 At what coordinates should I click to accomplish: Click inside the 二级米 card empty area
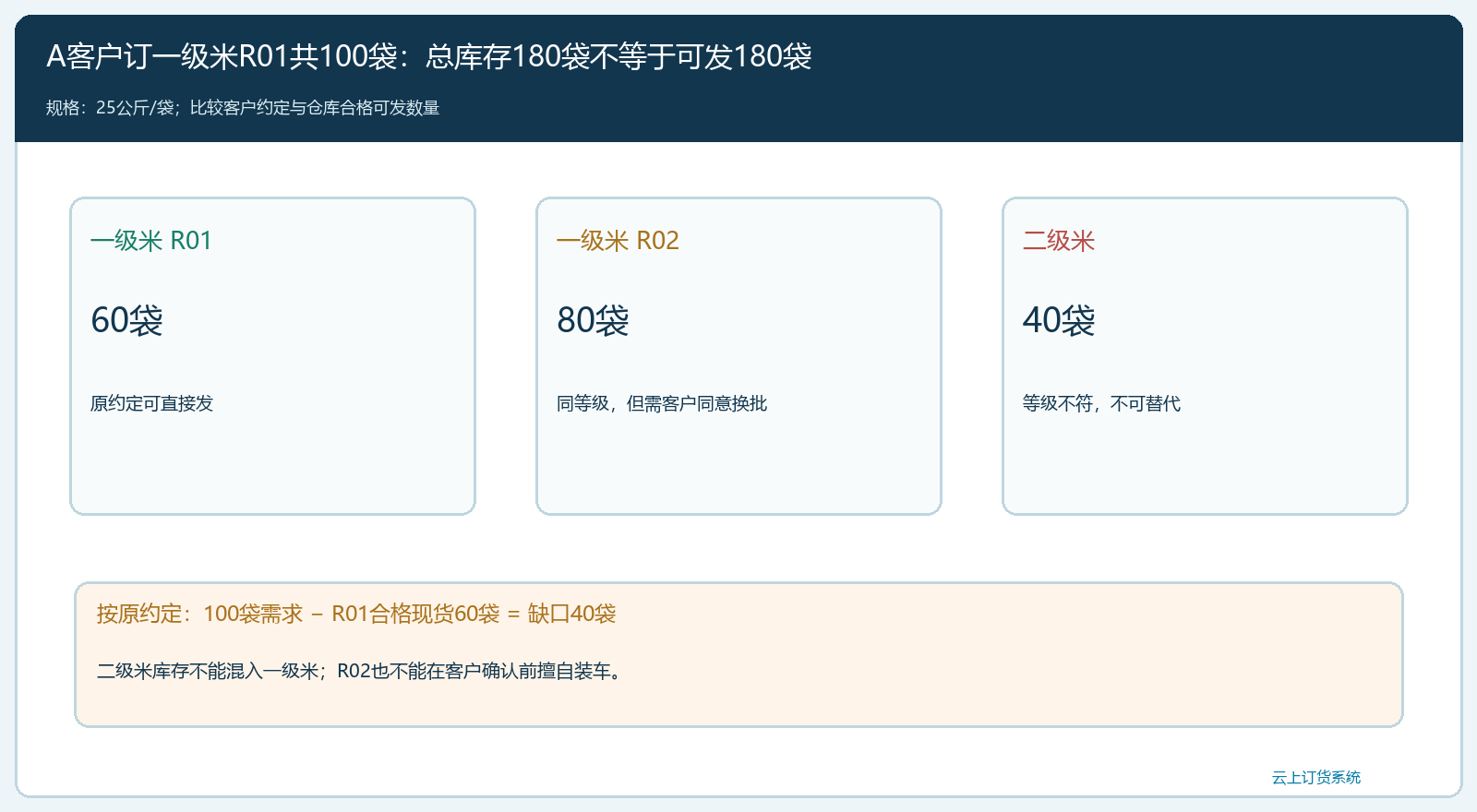point(1205,466)
